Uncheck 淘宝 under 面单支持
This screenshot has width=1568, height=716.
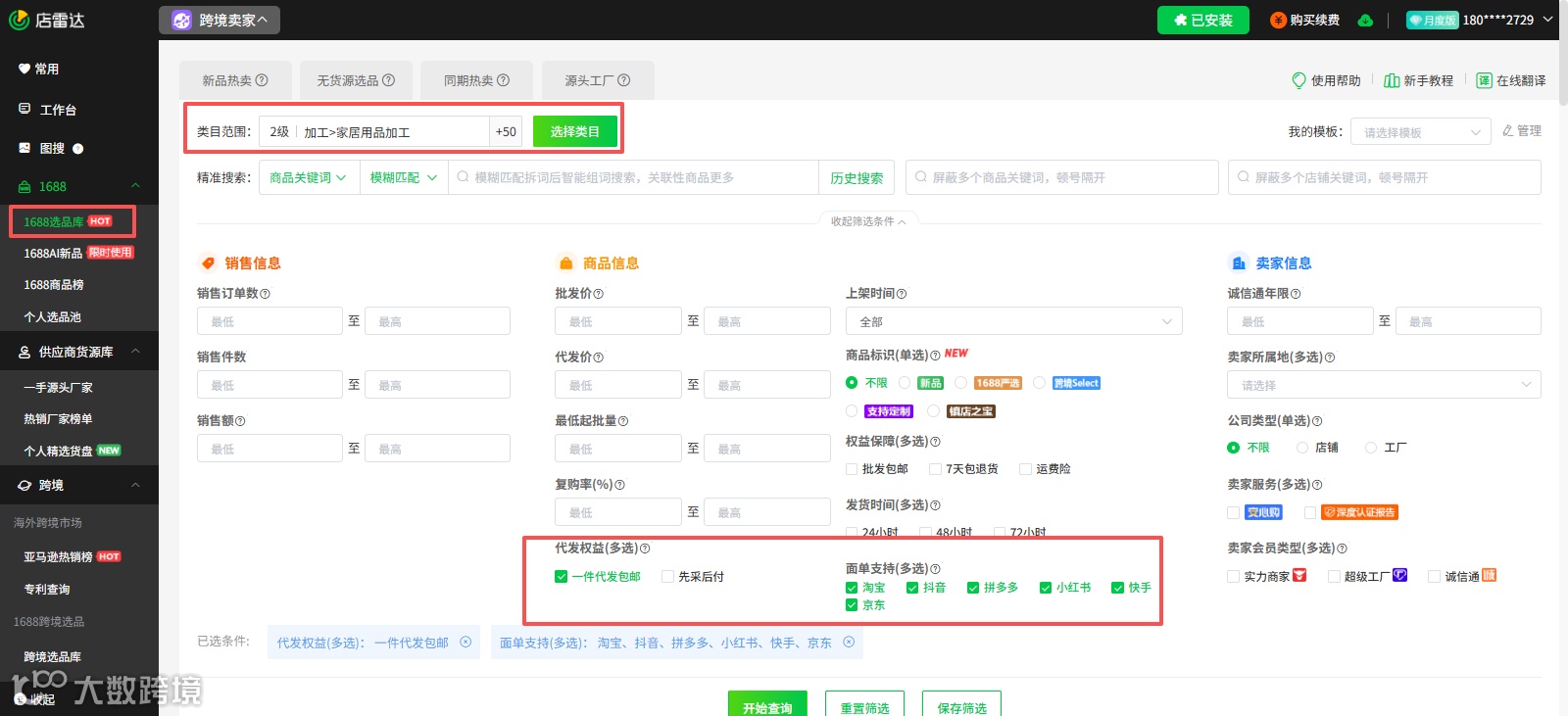point(852,588)
